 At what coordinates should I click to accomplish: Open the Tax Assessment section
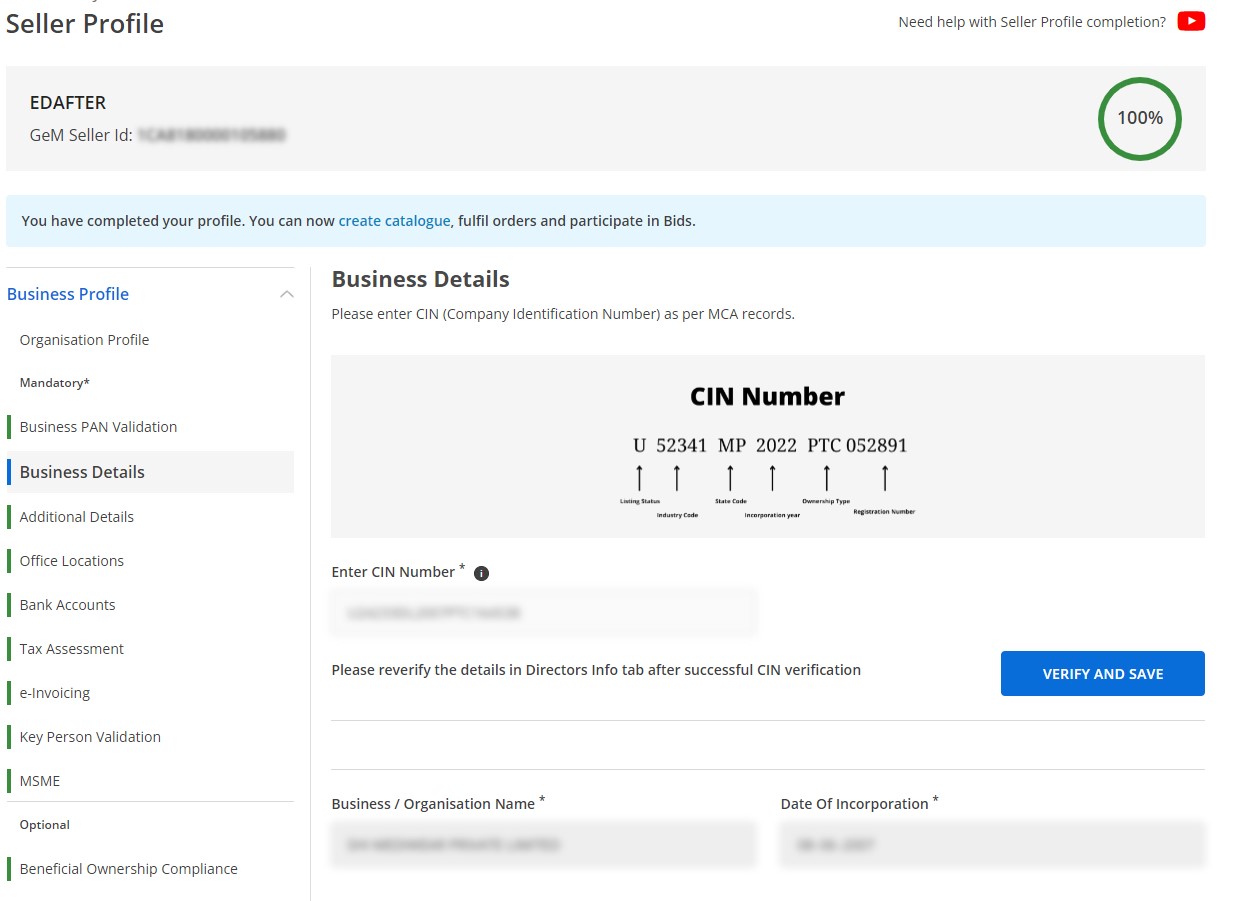tap(71, 649)
